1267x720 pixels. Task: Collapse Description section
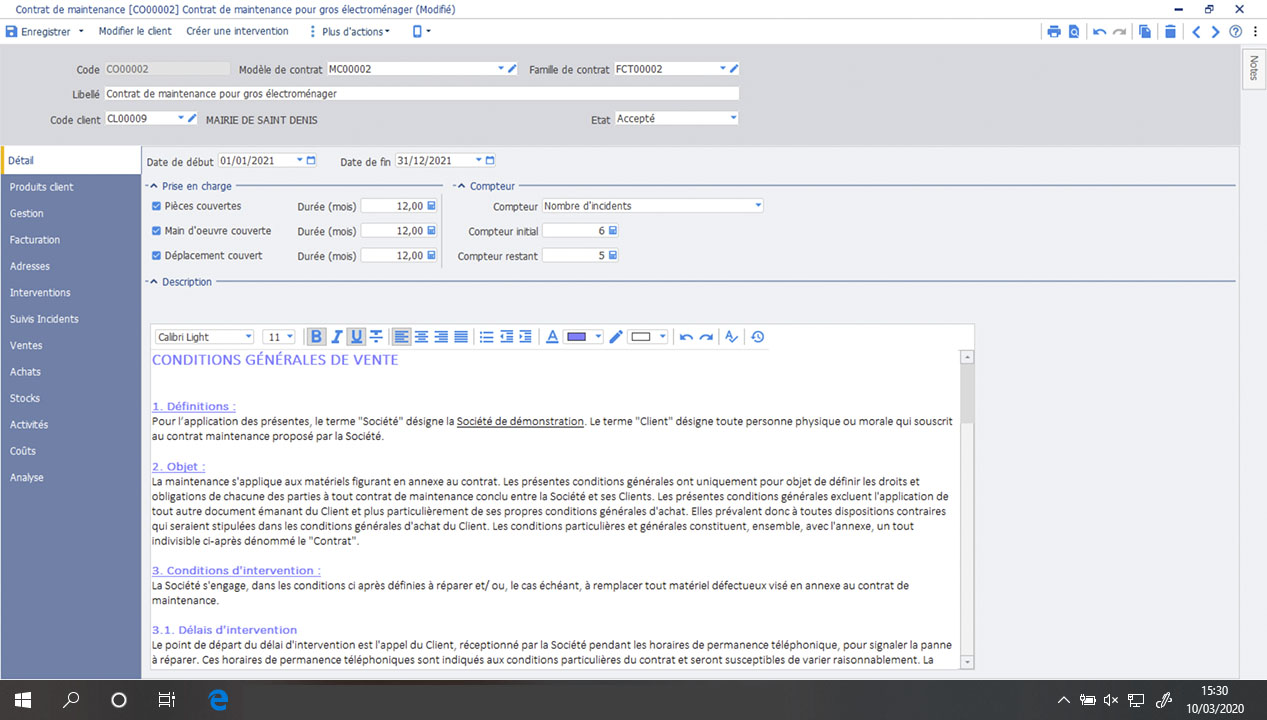click(153, 282)
